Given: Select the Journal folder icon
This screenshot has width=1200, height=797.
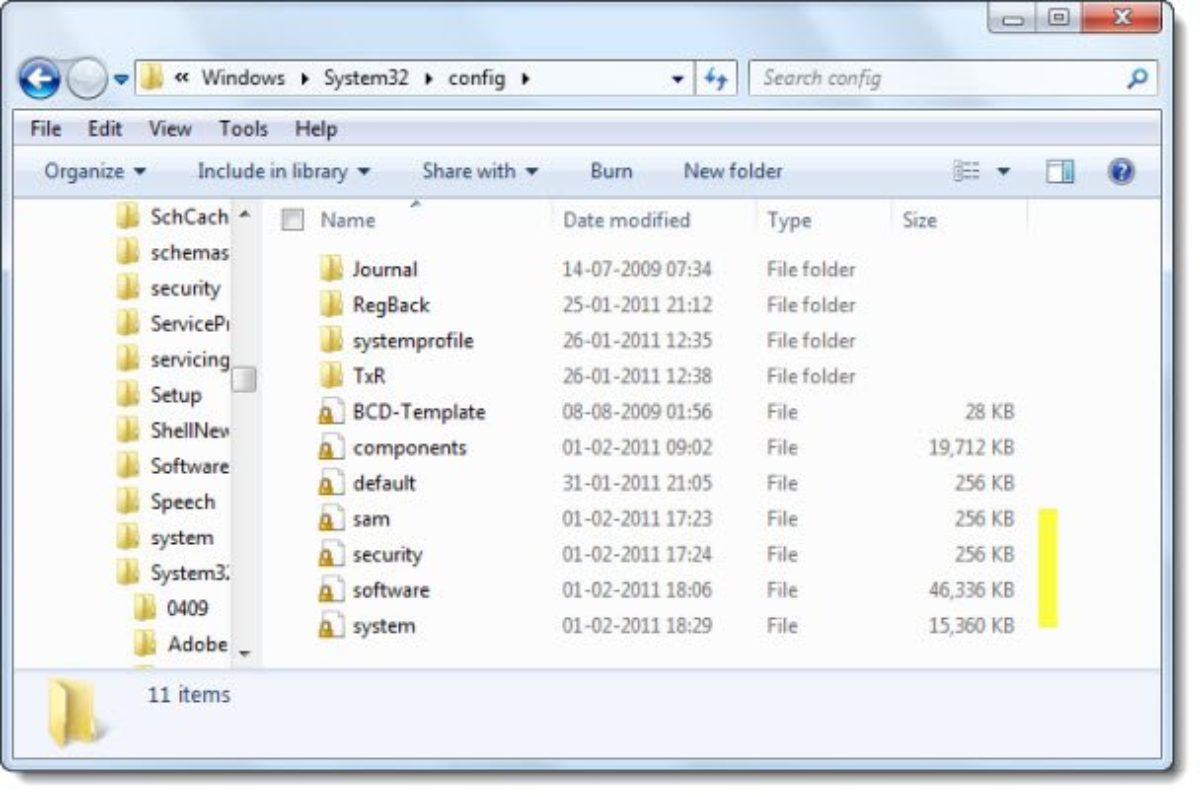Looking at the screenshot, I should coord(332,269).
